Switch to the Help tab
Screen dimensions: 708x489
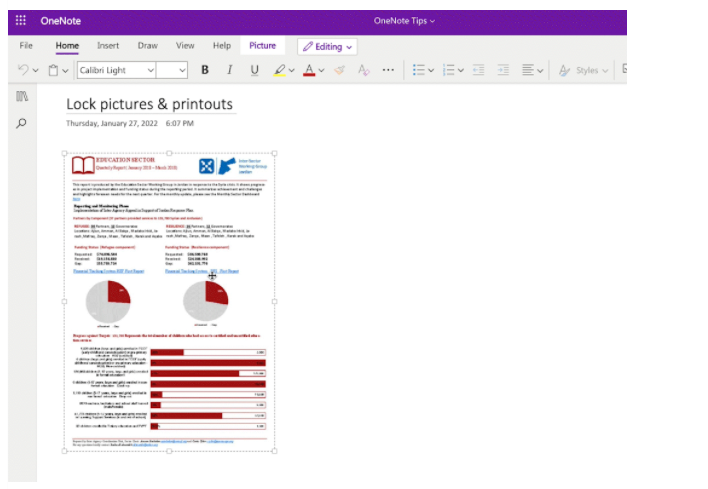pos(222,46)
